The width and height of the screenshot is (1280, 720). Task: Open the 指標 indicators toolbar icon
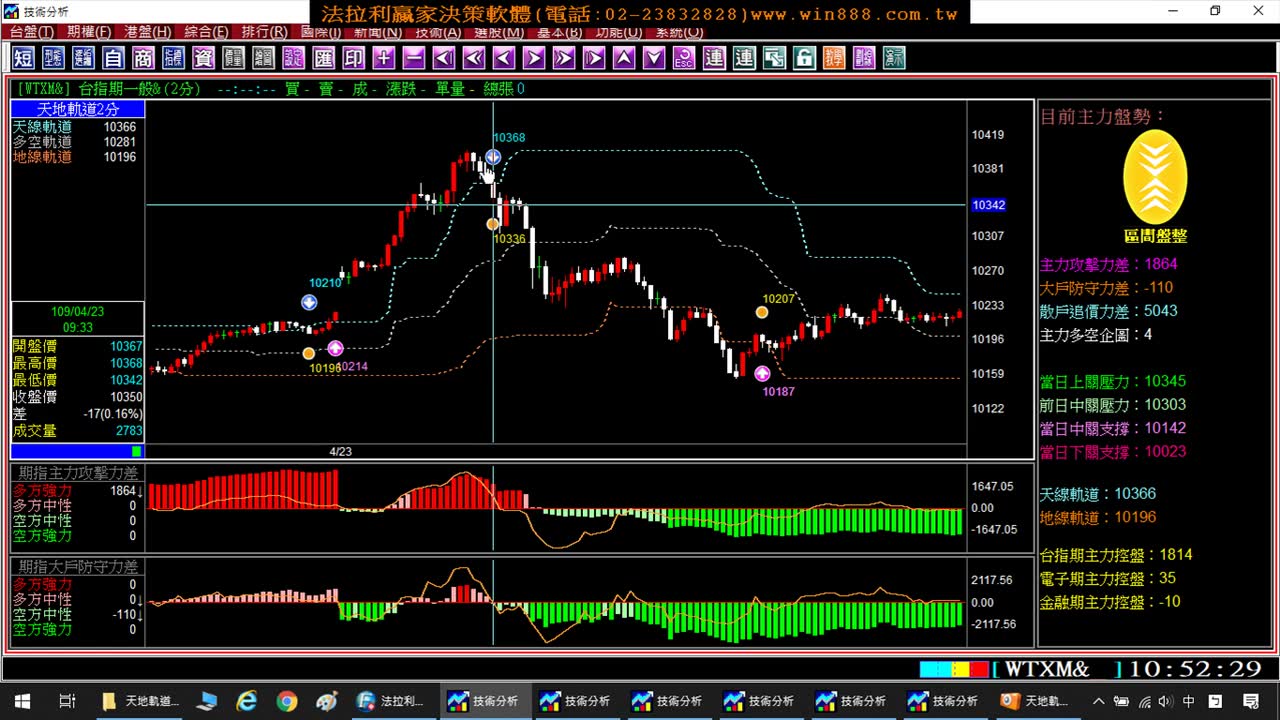[173, 58]
